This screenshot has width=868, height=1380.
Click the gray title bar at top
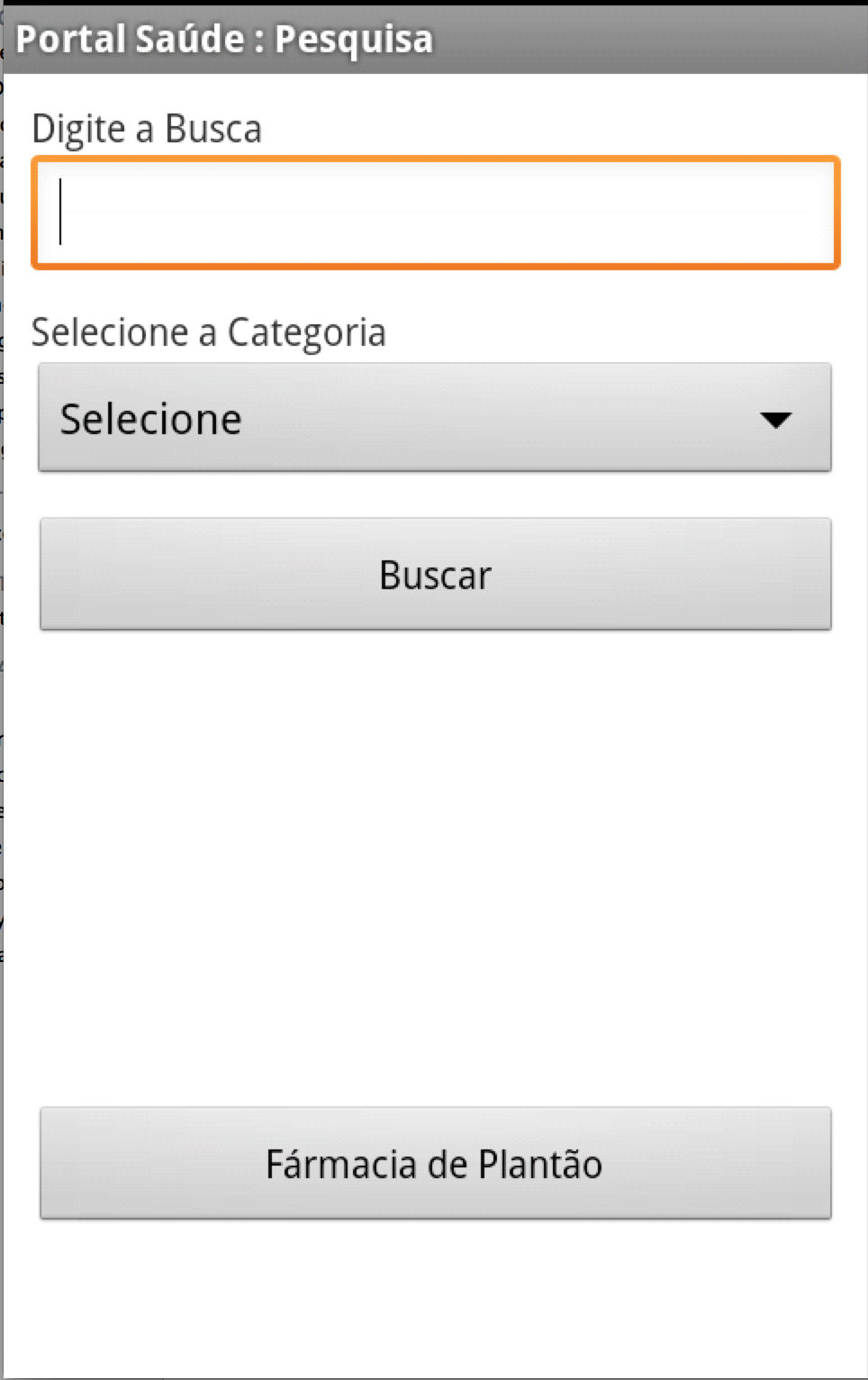pos(630,39)
